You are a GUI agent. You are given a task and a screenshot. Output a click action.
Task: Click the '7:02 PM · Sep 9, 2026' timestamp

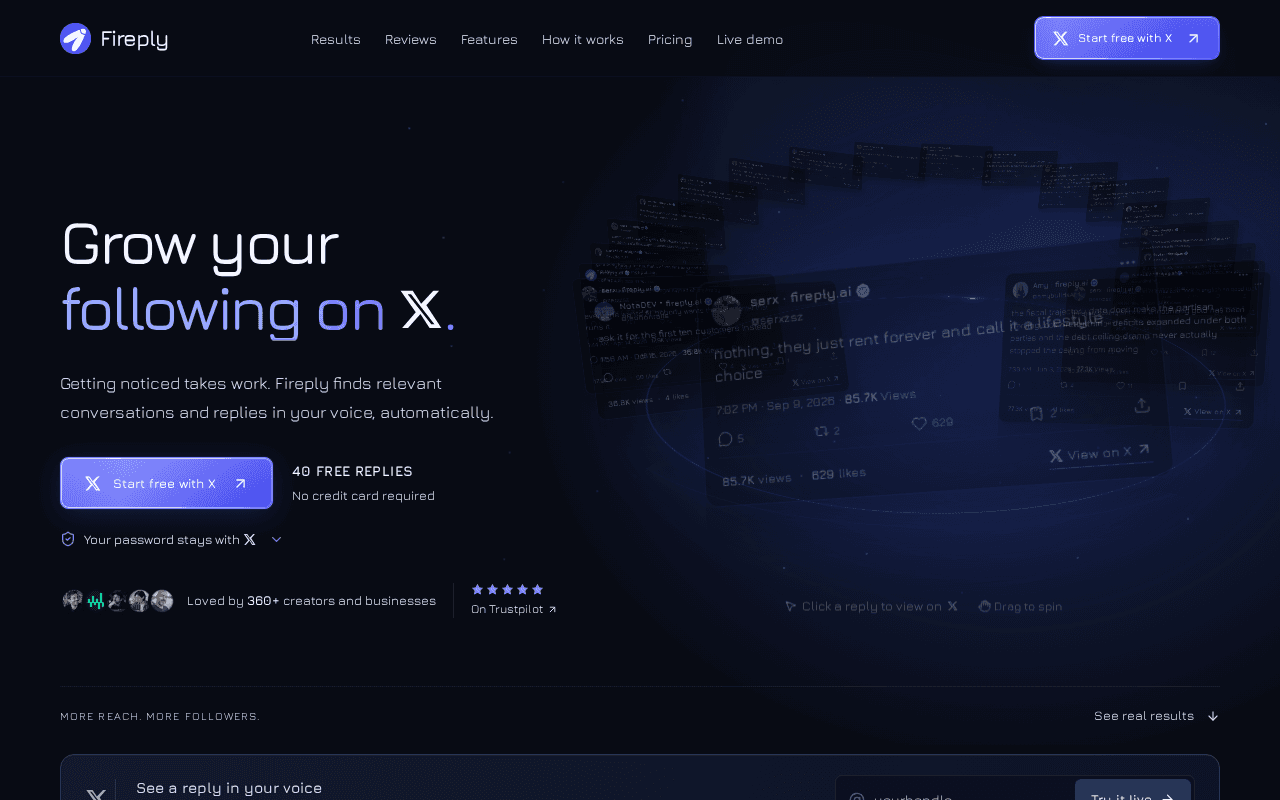(x=775, y=406)
